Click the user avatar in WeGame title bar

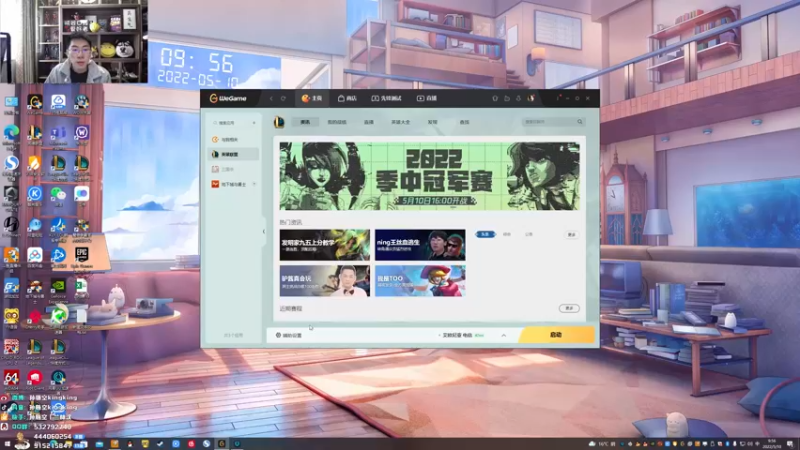pyautogui.click(x=531, y=98)
